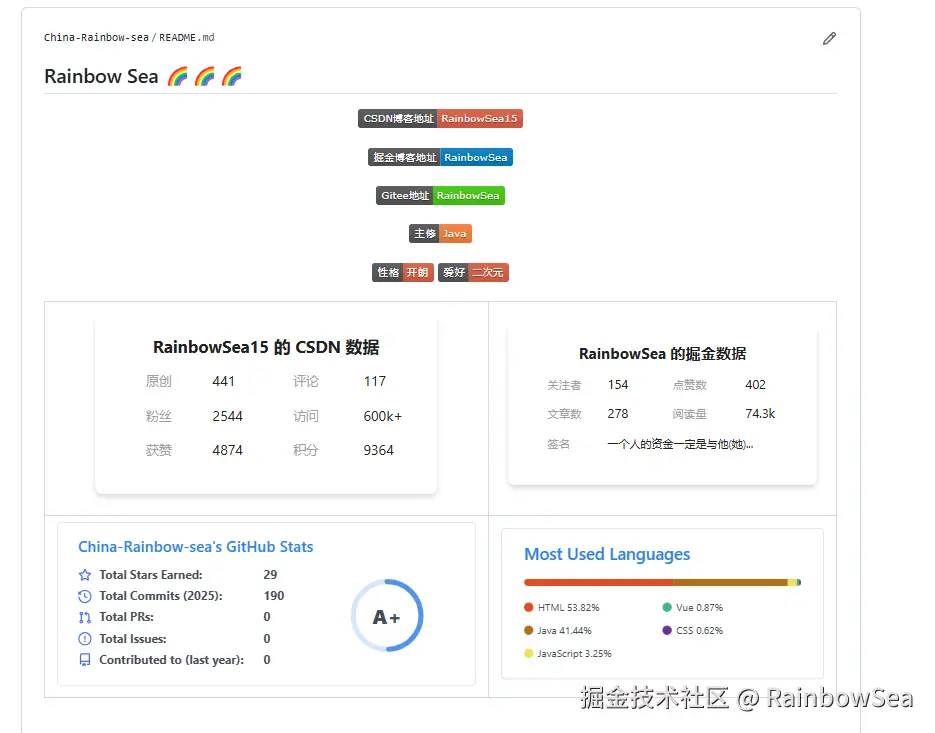Click the star icon beside Total Stars Earned
Viewport: 935px width, 733px height.
85,575
